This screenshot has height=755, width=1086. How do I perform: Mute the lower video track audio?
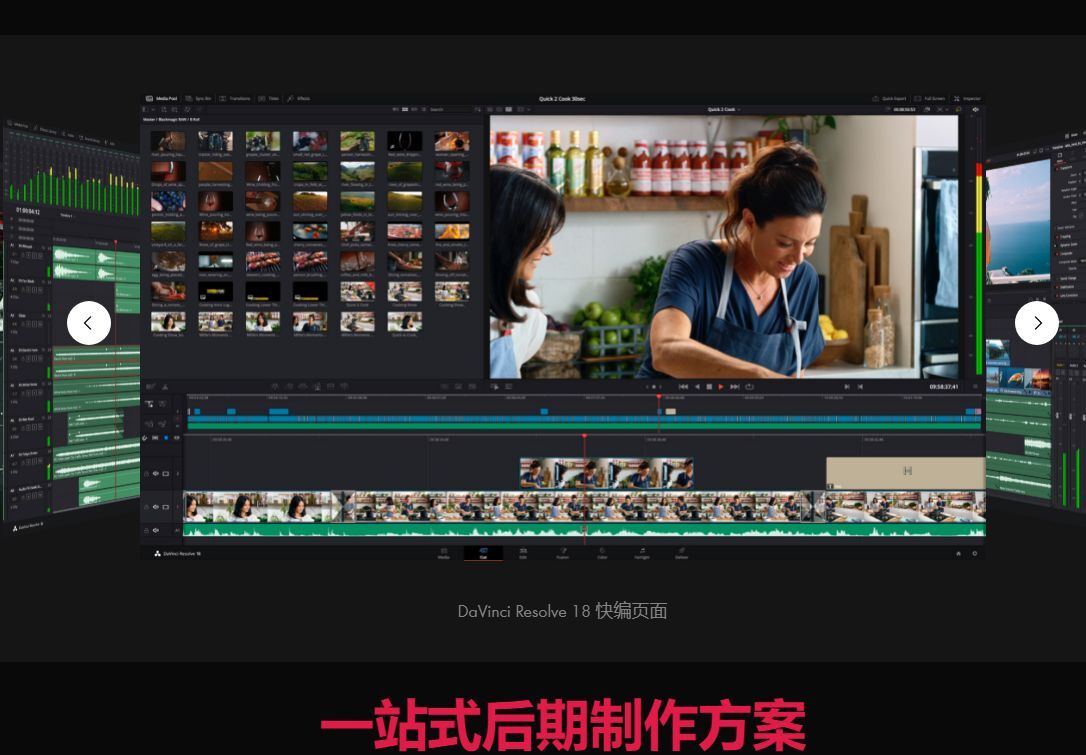click(155, 507)
